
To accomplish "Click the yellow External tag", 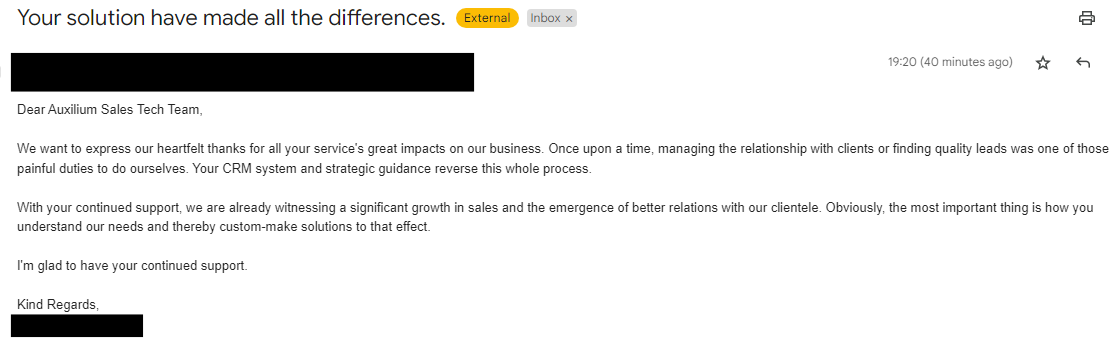I will (x=487, y=18).
